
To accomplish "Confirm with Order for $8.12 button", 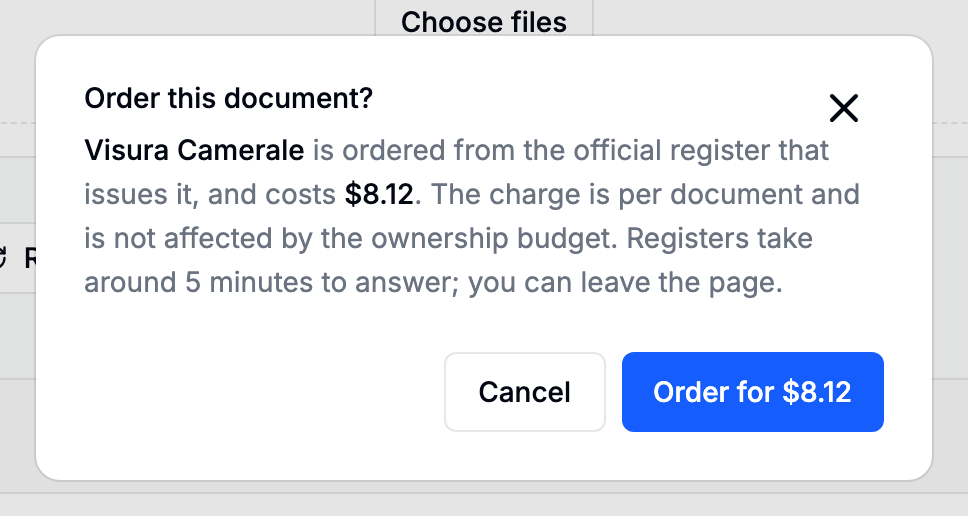I will coord(753,392).
